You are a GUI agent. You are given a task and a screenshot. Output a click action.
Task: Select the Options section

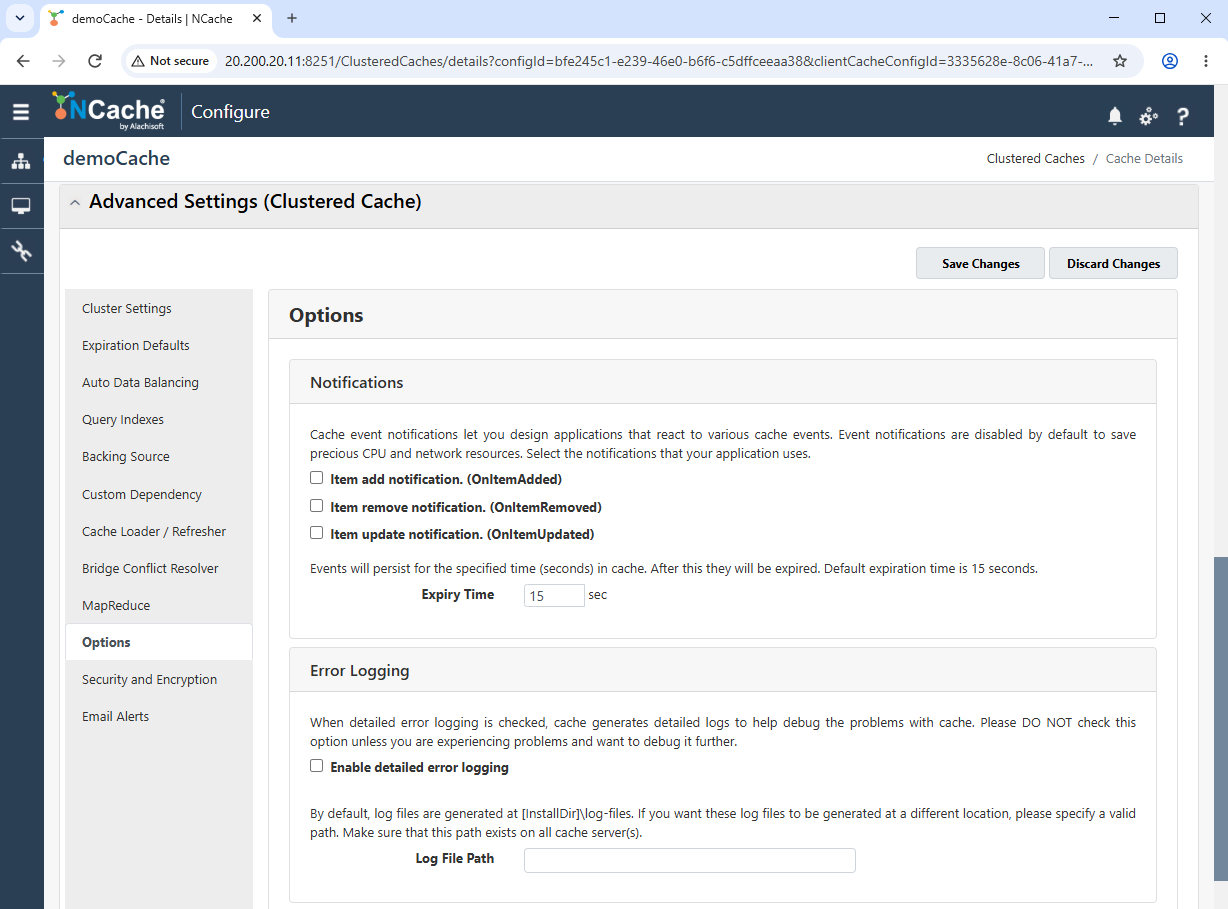tap(159, 642)
